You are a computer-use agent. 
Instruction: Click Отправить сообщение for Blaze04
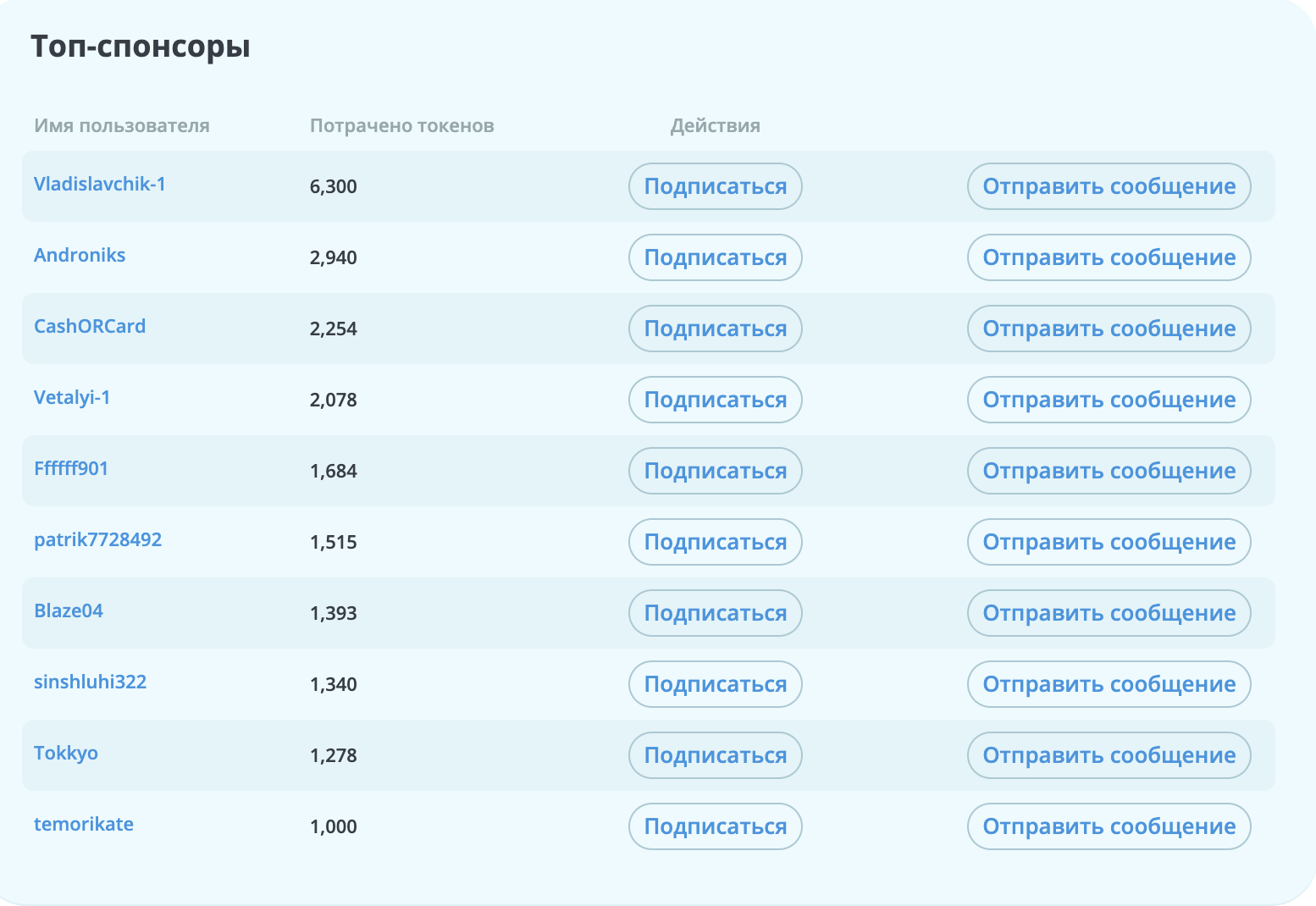click(x=1109, y=613)
